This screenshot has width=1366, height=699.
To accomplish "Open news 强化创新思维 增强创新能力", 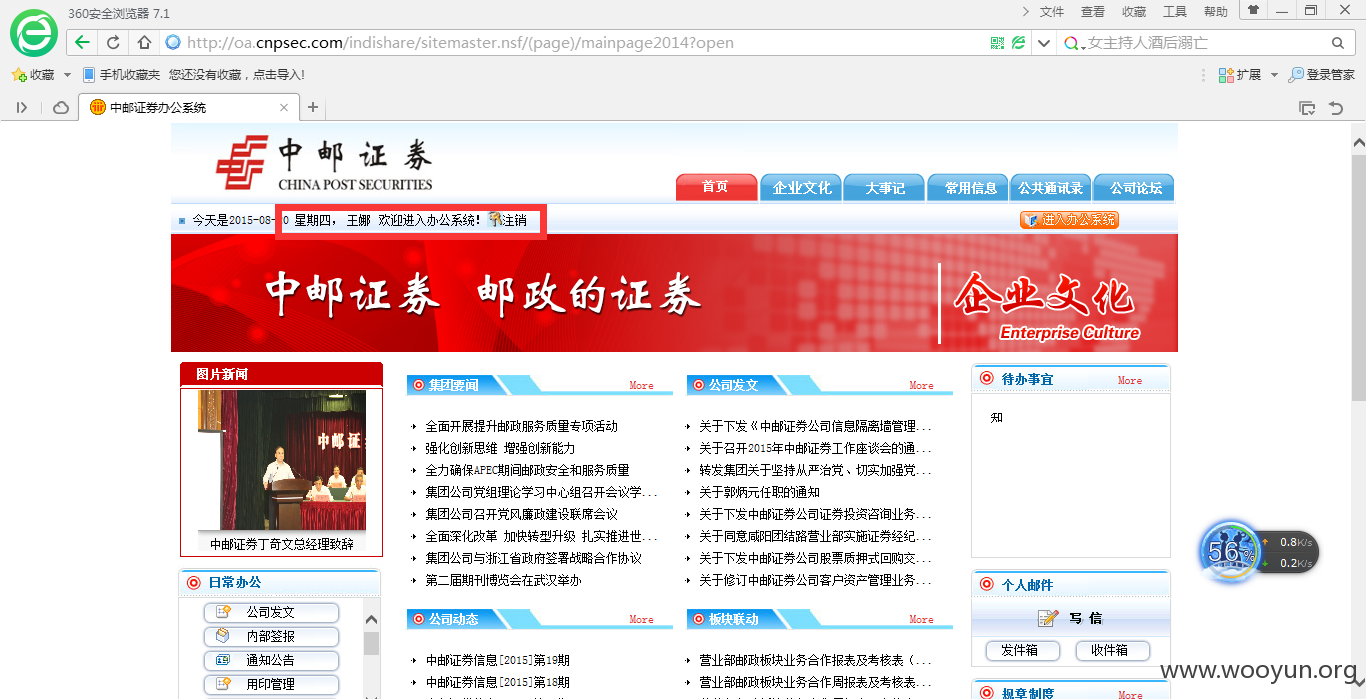I will pos(500,448).
